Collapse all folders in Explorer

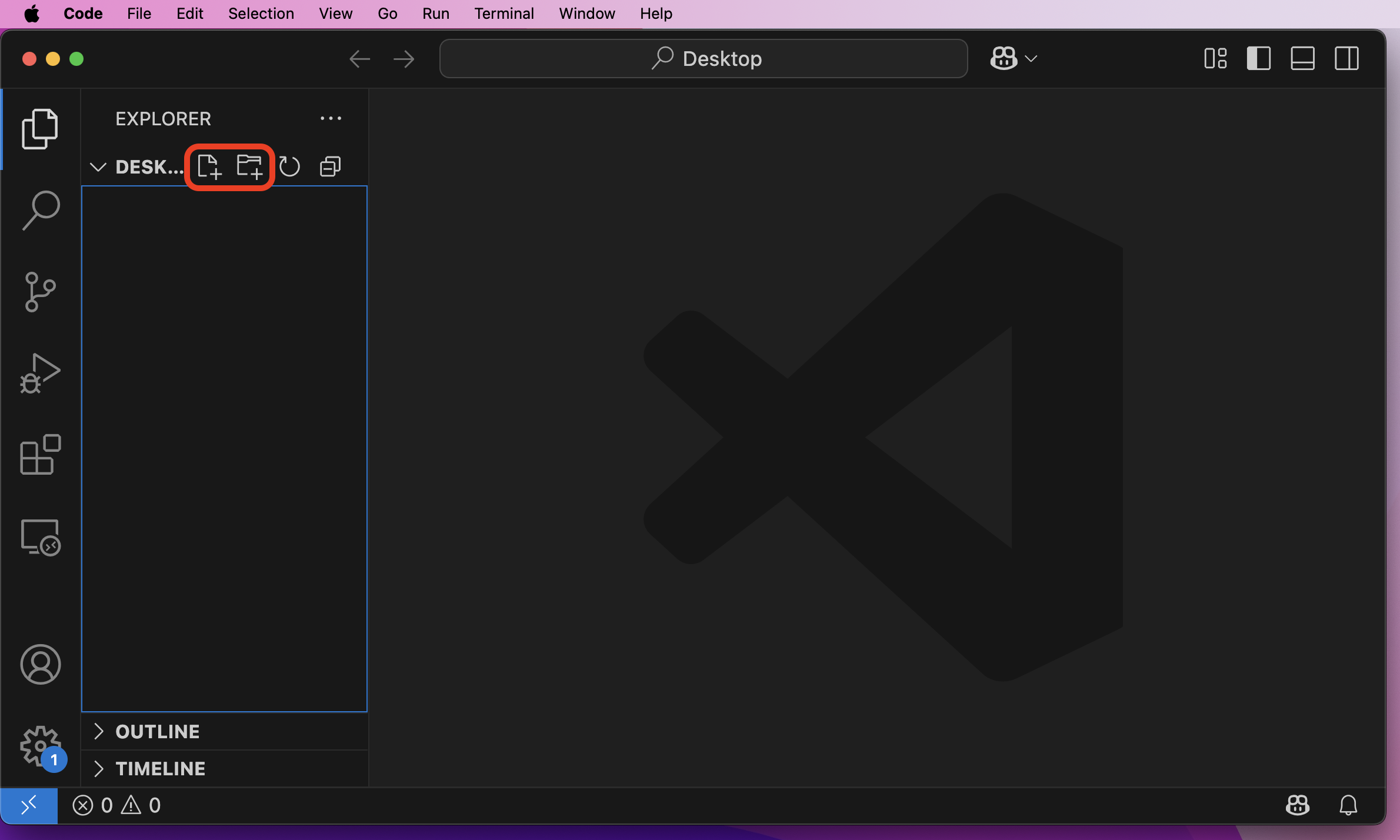(330, 167)
